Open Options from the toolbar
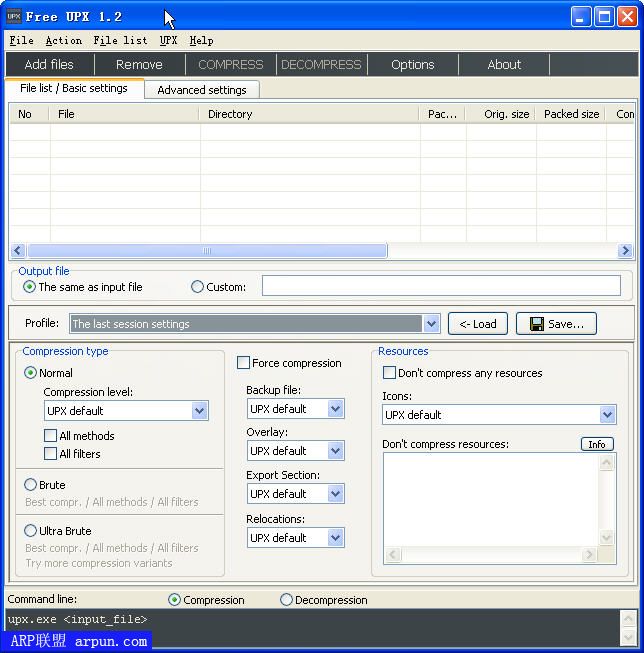The height and width of the screenshot is (653, 644). point(412,65)
